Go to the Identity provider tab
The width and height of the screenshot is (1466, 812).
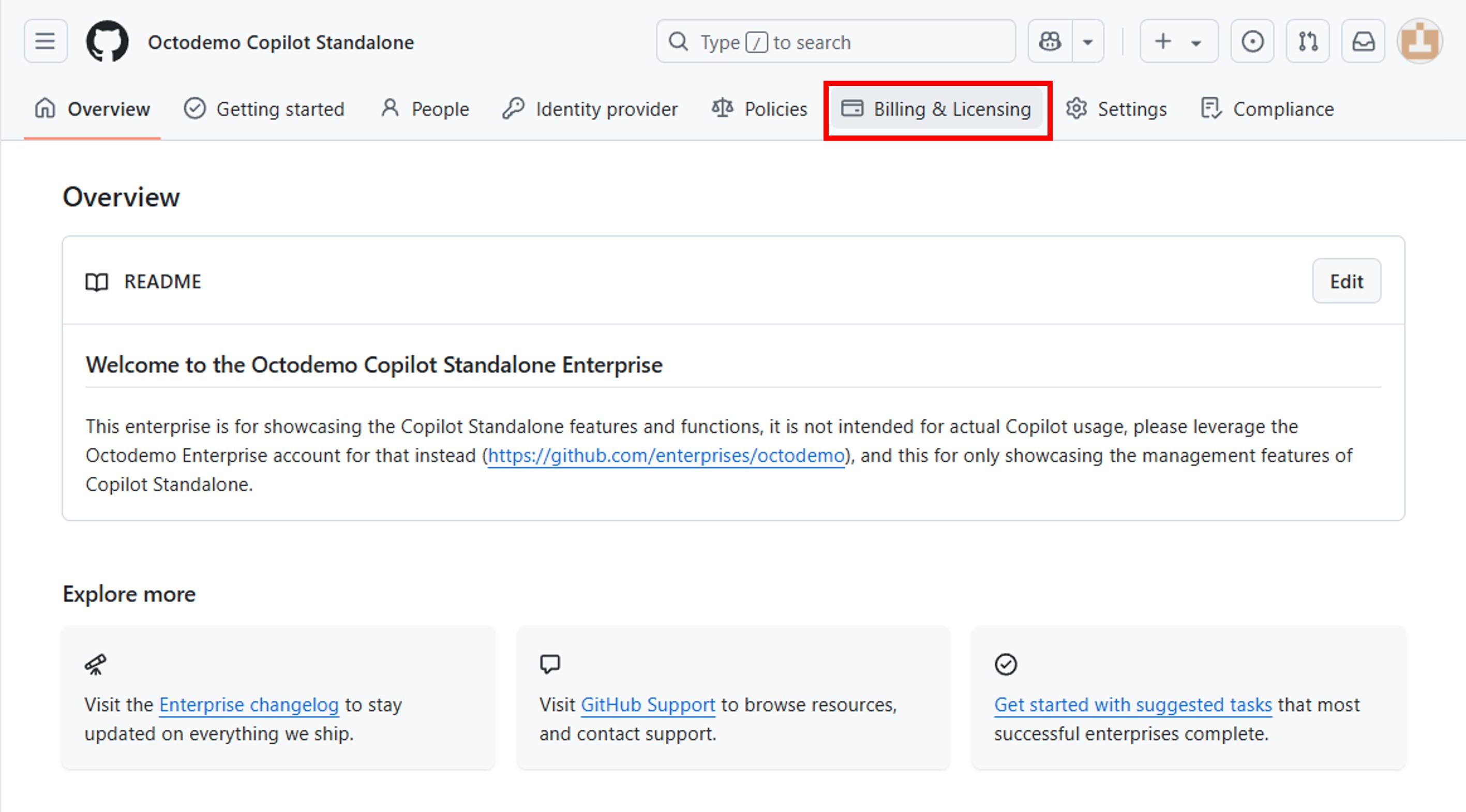(x=590, y=109)
